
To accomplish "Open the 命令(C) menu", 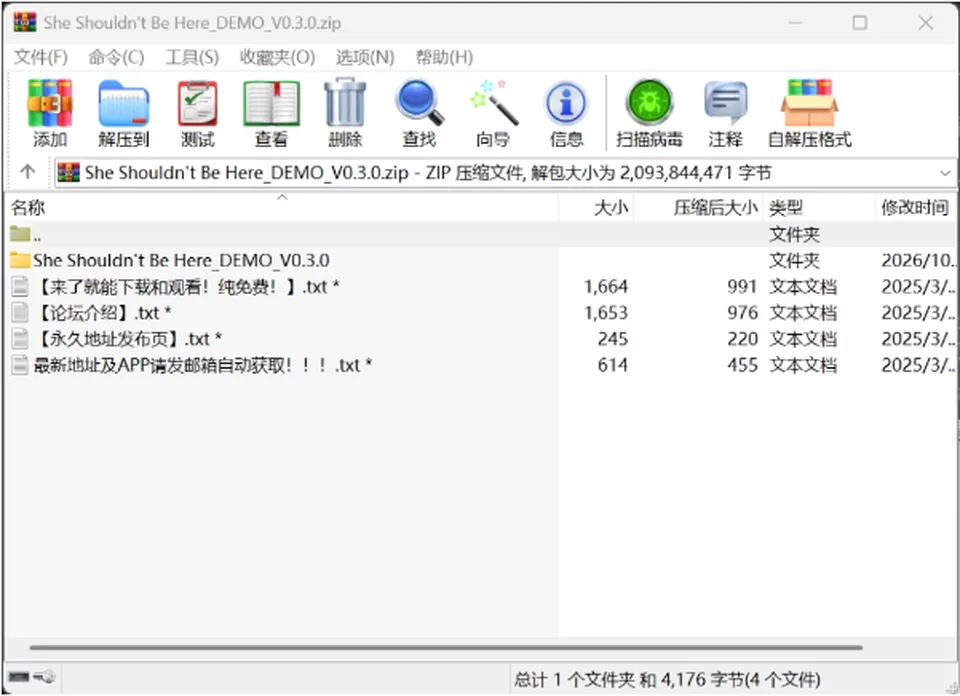I will coord(116,57).
